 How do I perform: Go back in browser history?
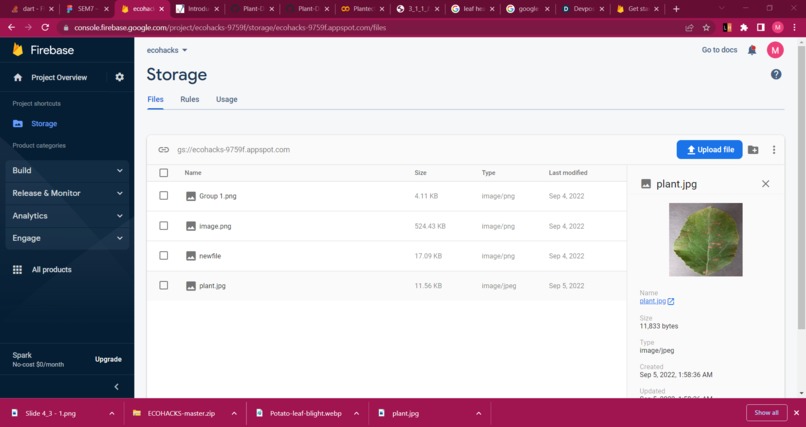click(11, 28)
